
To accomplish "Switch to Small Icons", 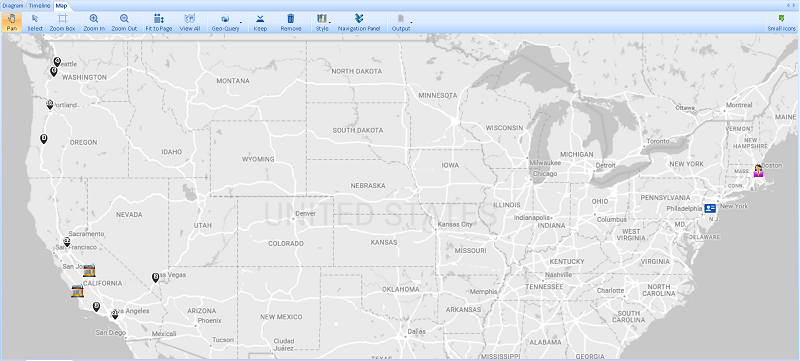I will click(x=781, y=22).
